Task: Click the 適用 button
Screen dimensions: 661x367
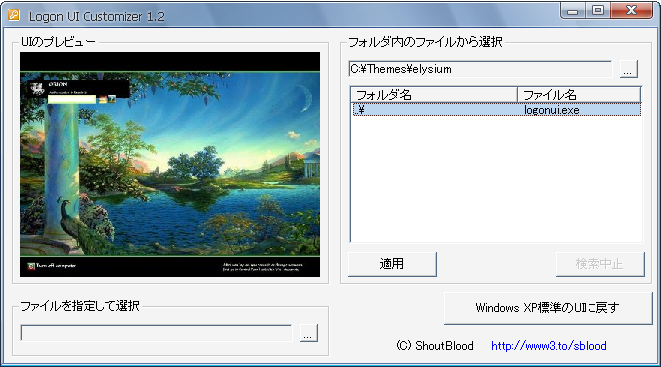Action: (392, 264)
